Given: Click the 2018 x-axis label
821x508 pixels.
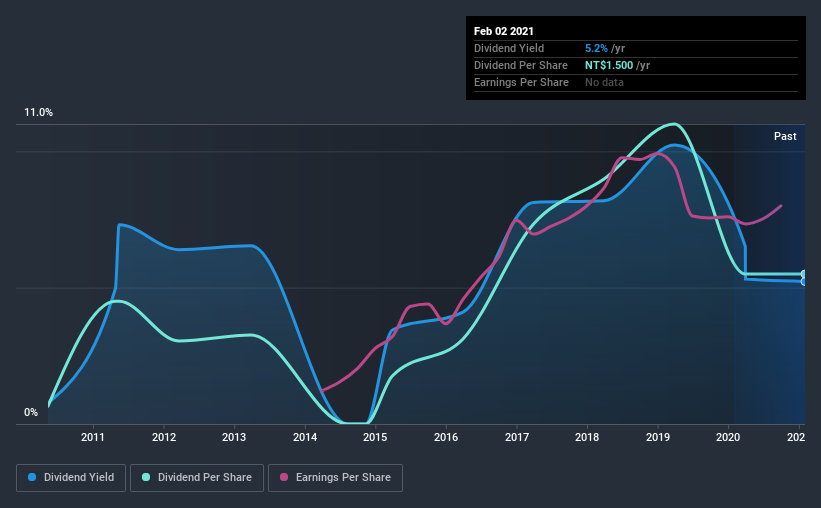Looking at the screenshot, I should 587,437.
